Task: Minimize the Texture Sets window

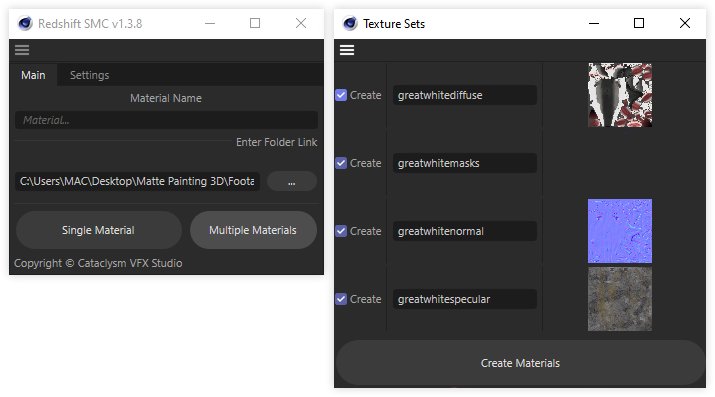Action: click(594, 23)
